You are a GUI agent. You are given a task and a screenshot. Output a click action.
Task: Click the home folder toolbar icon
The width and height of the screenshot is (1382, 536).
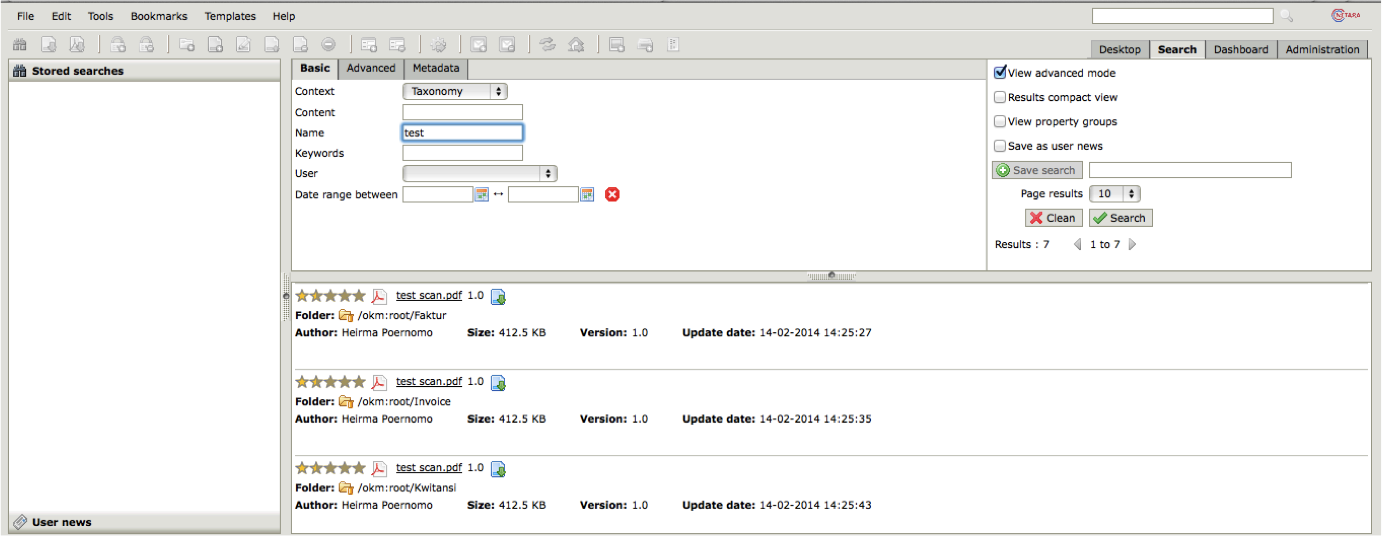tap(575, 45)
